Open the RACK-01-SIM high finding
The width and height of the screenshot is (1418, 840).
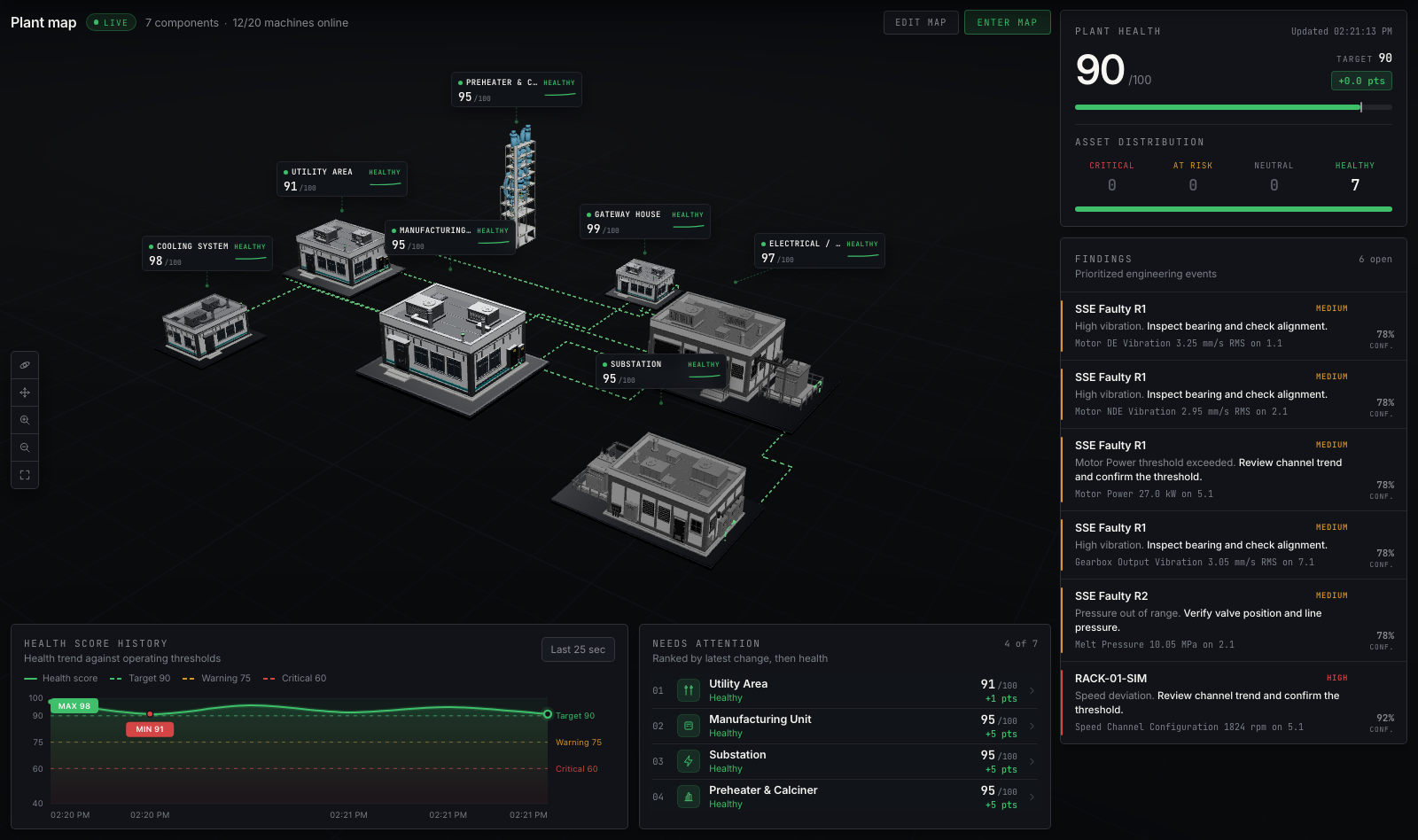coord(1234,703)
